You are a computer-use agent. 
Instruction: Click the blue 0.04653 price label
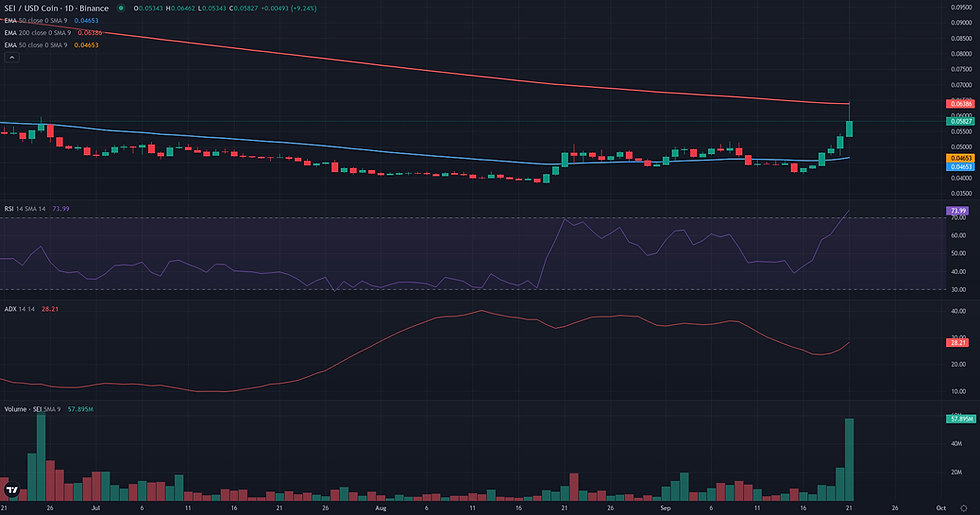pyautogui.click(x=959, y=167)
